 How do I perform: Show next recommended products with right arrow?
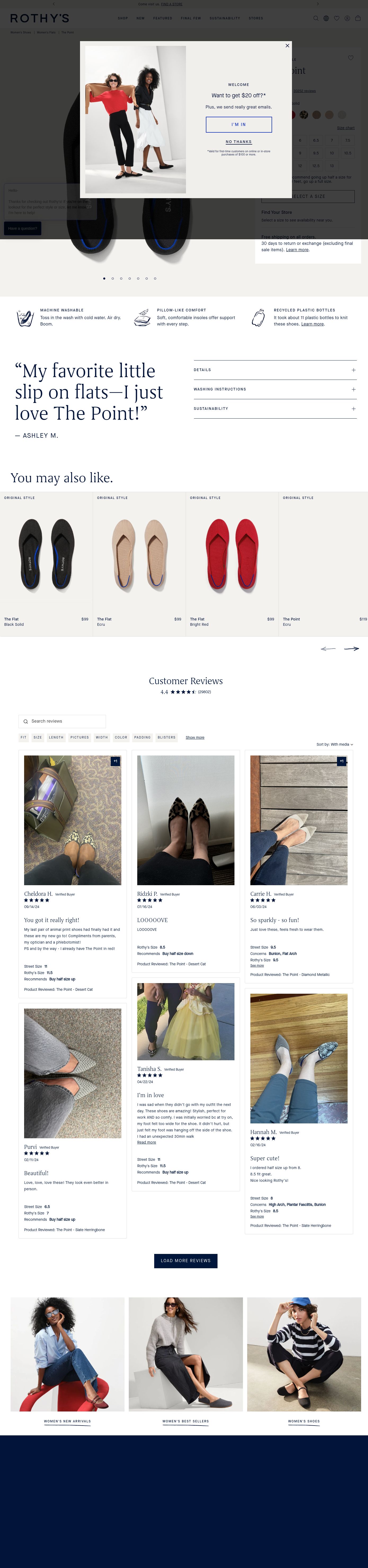click(x=351, y=648)
